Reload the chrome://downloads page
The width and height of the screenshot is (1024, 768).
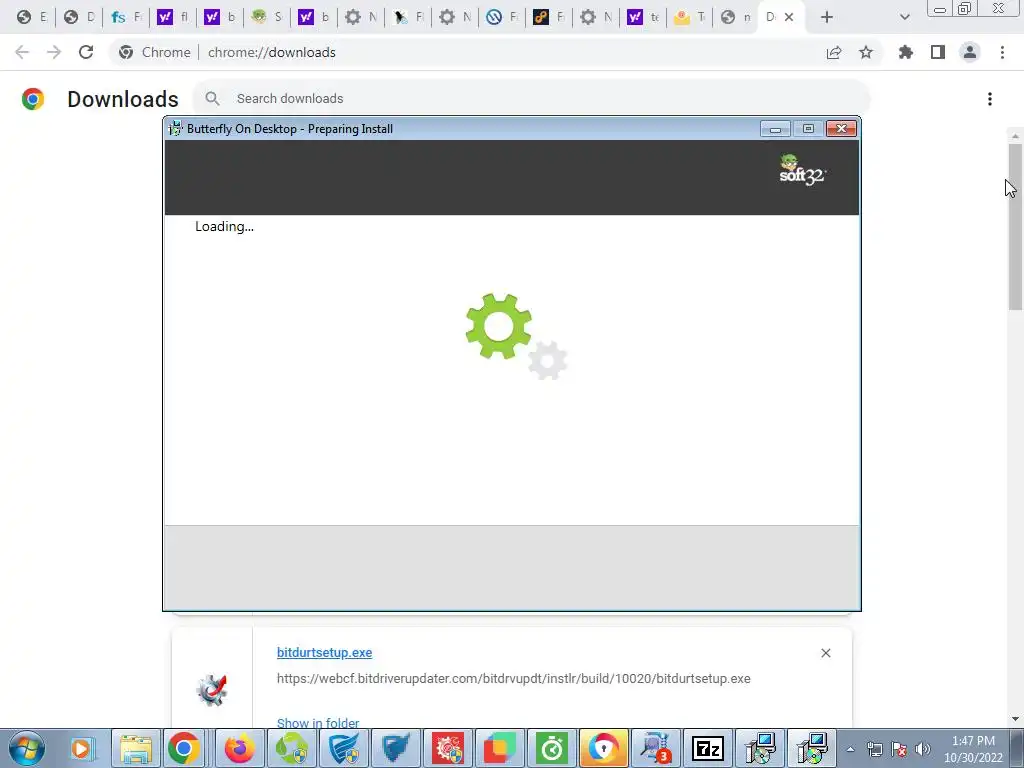click(86, 52)
